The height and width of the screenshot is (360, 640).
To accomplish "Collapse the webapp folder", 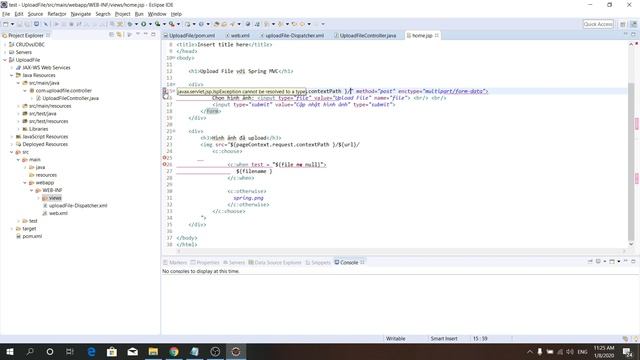I will 25,183.
